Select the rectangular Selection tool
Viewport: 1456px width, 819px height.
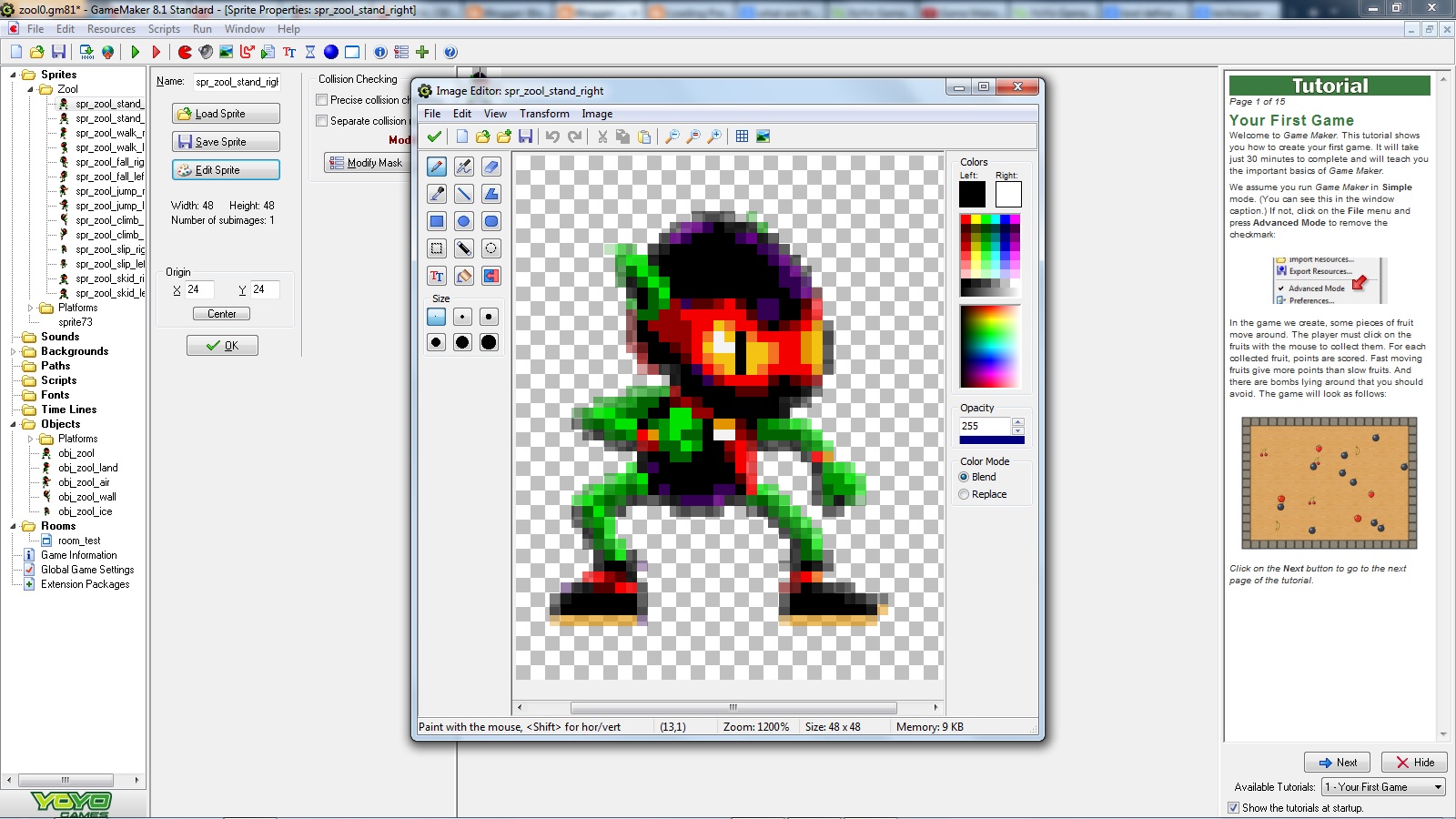[437, 248]
